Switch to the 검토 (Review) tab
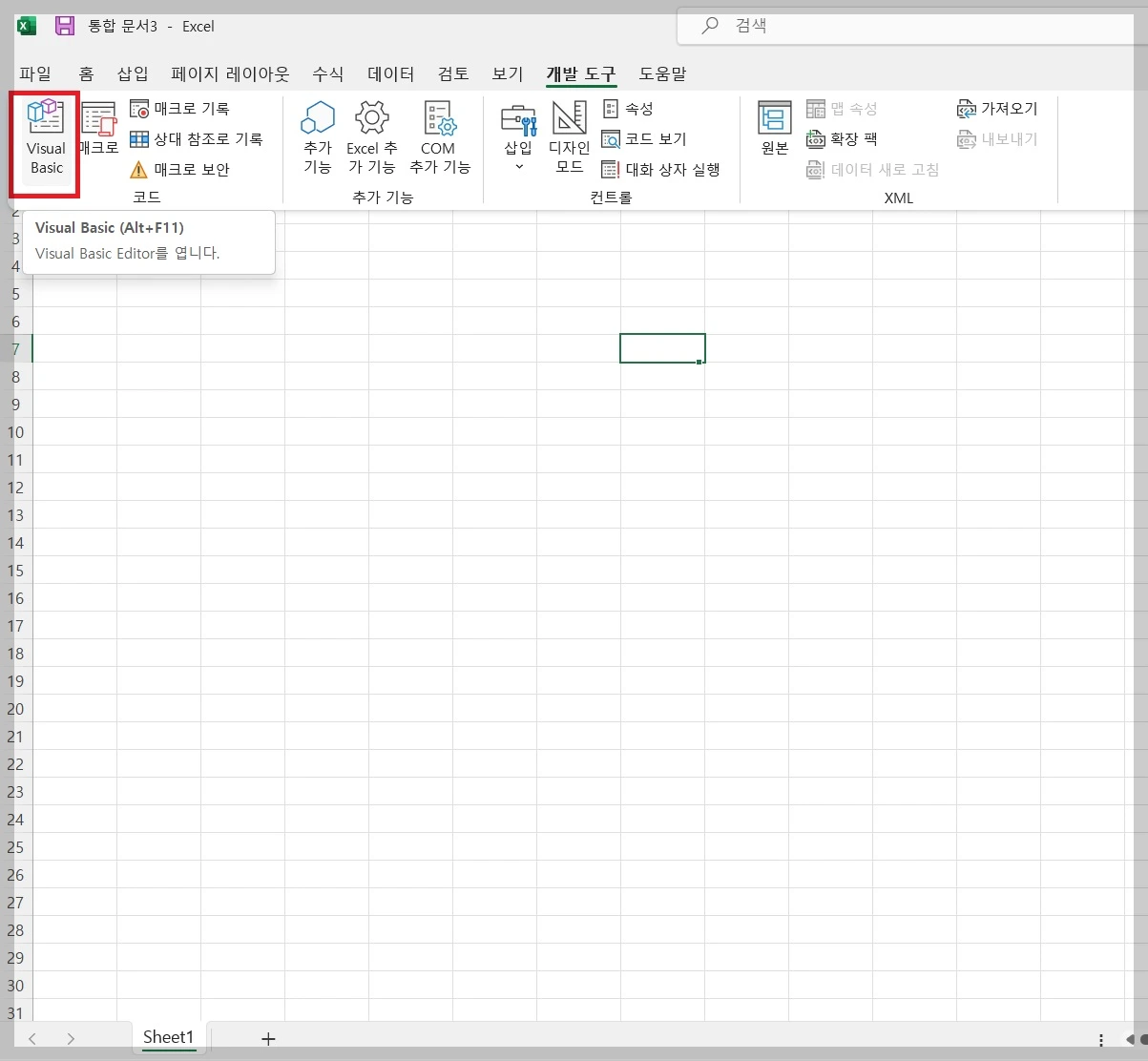Image resolution: width=1148 pixels, height=1061 pixels. point(453,73)
